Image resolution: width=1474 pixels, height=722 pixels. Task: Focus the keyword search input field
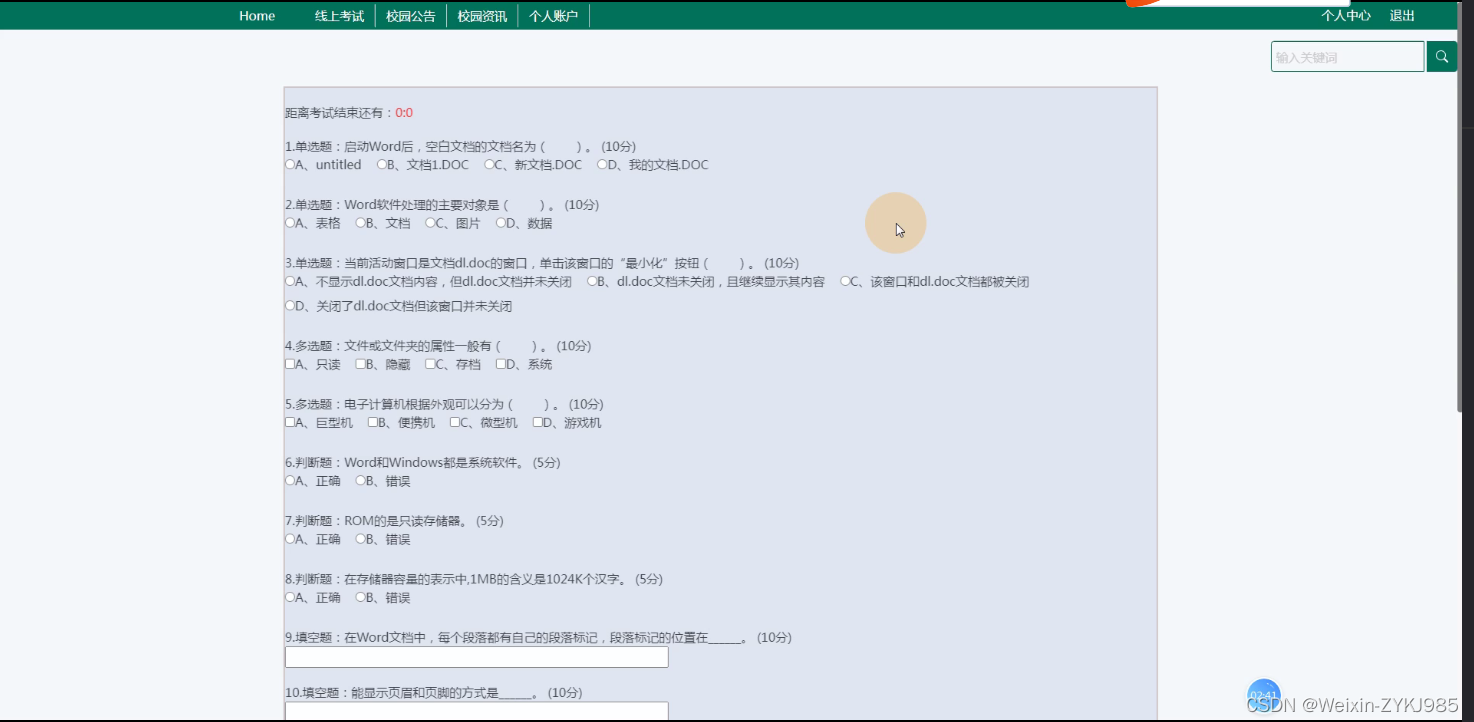pyautogui.click(x=1347, y=57)
